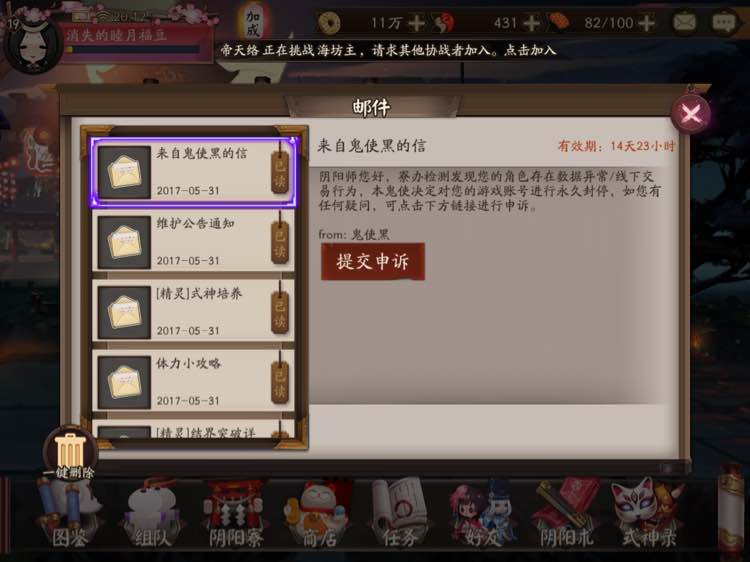Open the 图鉴 scroll icon
Image resolution: width=750 pixels, height=562 pixels.
pos(70,514)
